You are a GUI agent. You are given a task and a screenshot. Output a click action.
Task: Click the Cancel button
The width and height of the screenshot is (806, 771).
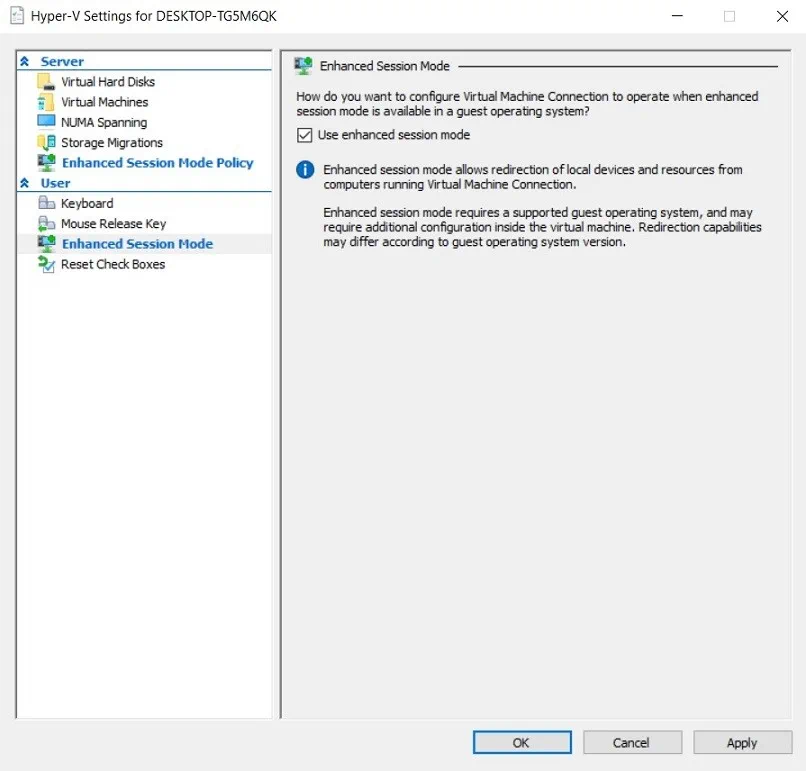coord(631,743)
